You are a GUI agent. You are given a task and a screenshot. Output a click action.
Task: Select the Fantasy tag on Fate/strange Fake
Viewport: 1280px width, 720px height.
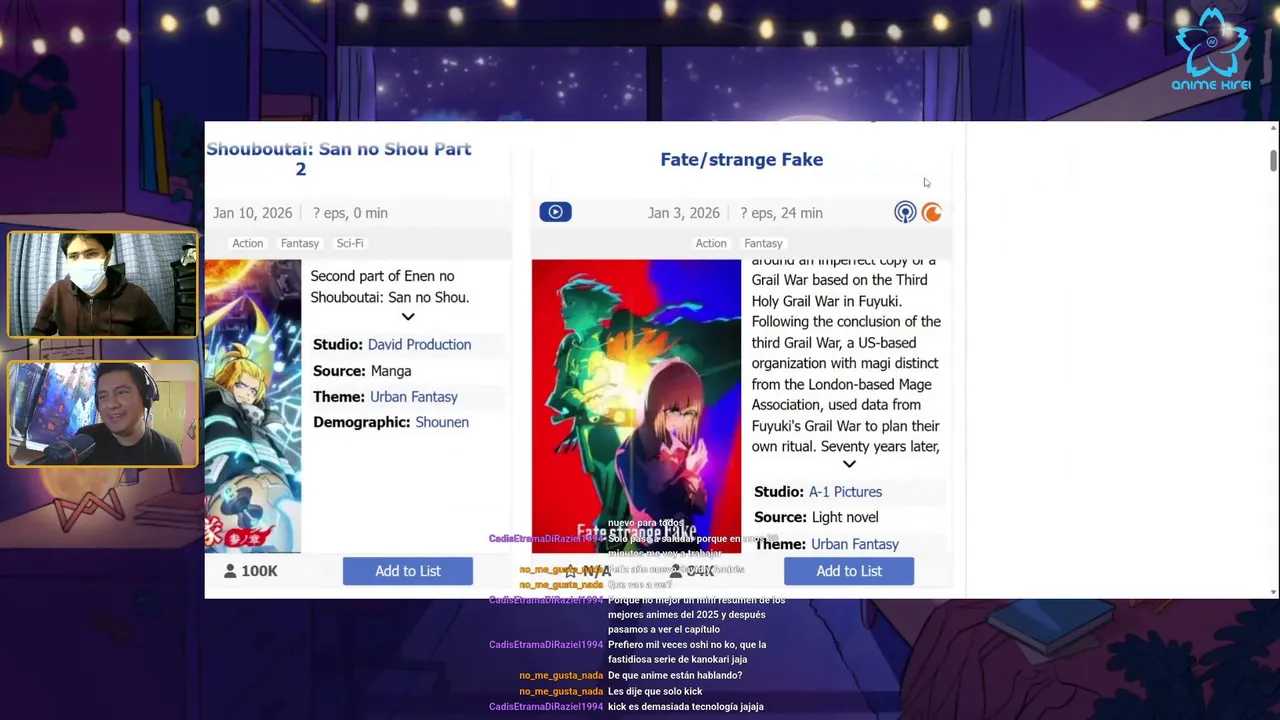coord(763,243)
